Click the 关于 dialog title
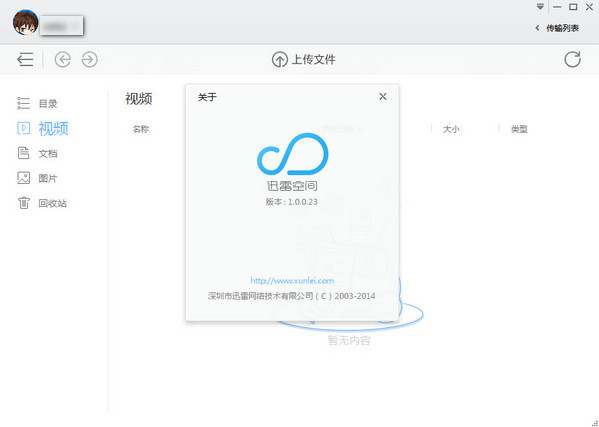The height and width of the screenshot is (427, 599). click(207, 97)
